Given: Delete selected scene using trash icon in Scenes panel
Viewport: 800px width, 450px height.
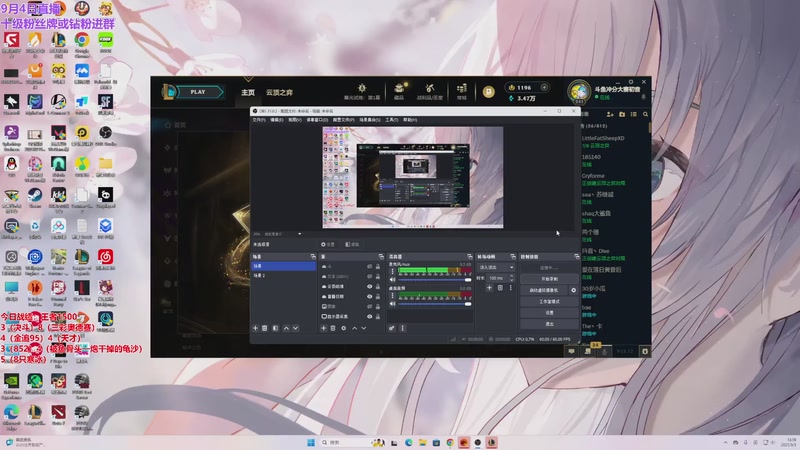Looking at the screenshot, I should pyautogui.click(x=265, y=328).
